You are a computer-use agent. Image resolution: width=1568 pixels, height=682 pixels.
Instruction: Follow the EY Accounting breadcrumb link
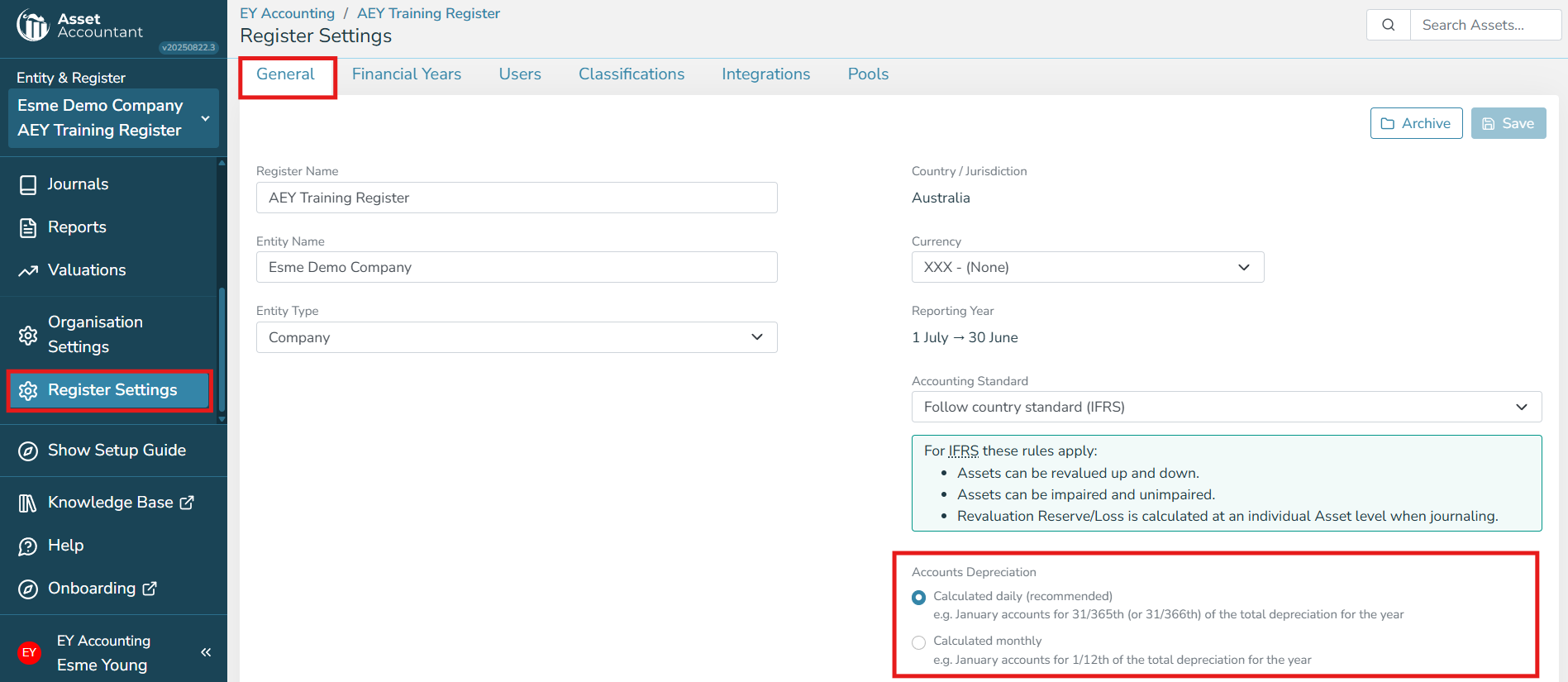287,13
